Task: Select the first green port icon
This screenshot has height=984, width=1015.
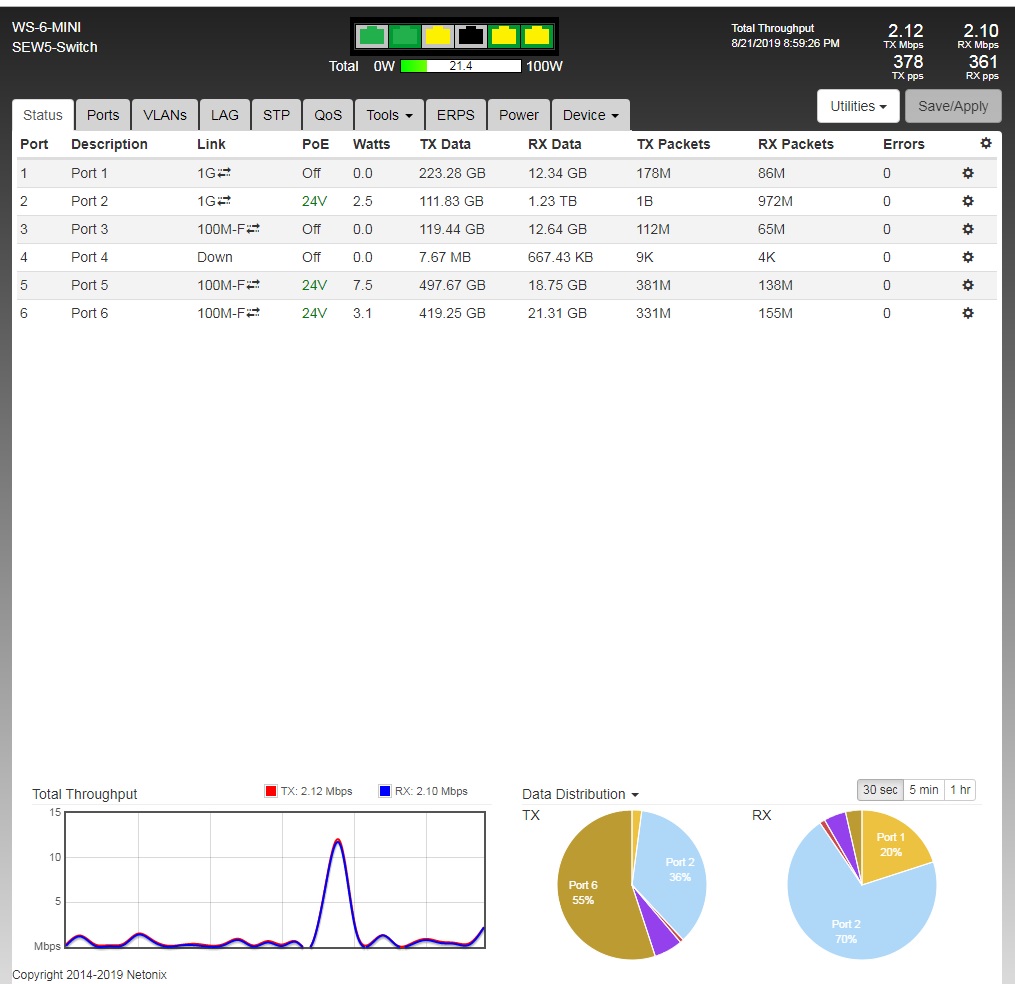Action: point(373,36)
